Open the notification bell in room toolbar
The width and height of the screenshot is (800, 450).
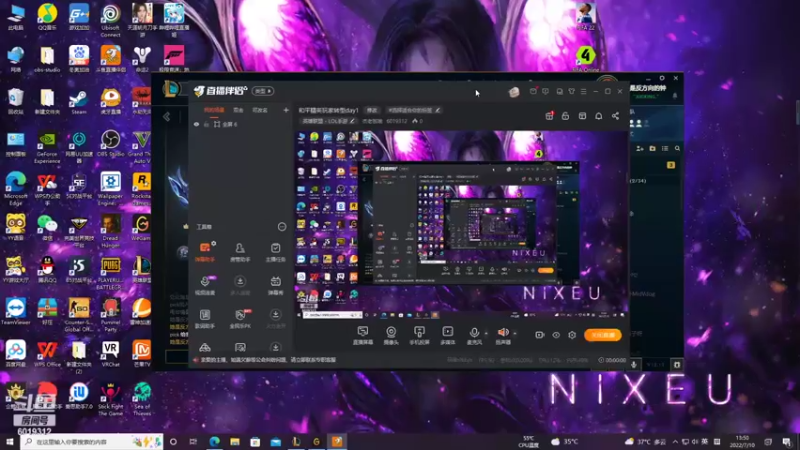click(x=598, y=116)
